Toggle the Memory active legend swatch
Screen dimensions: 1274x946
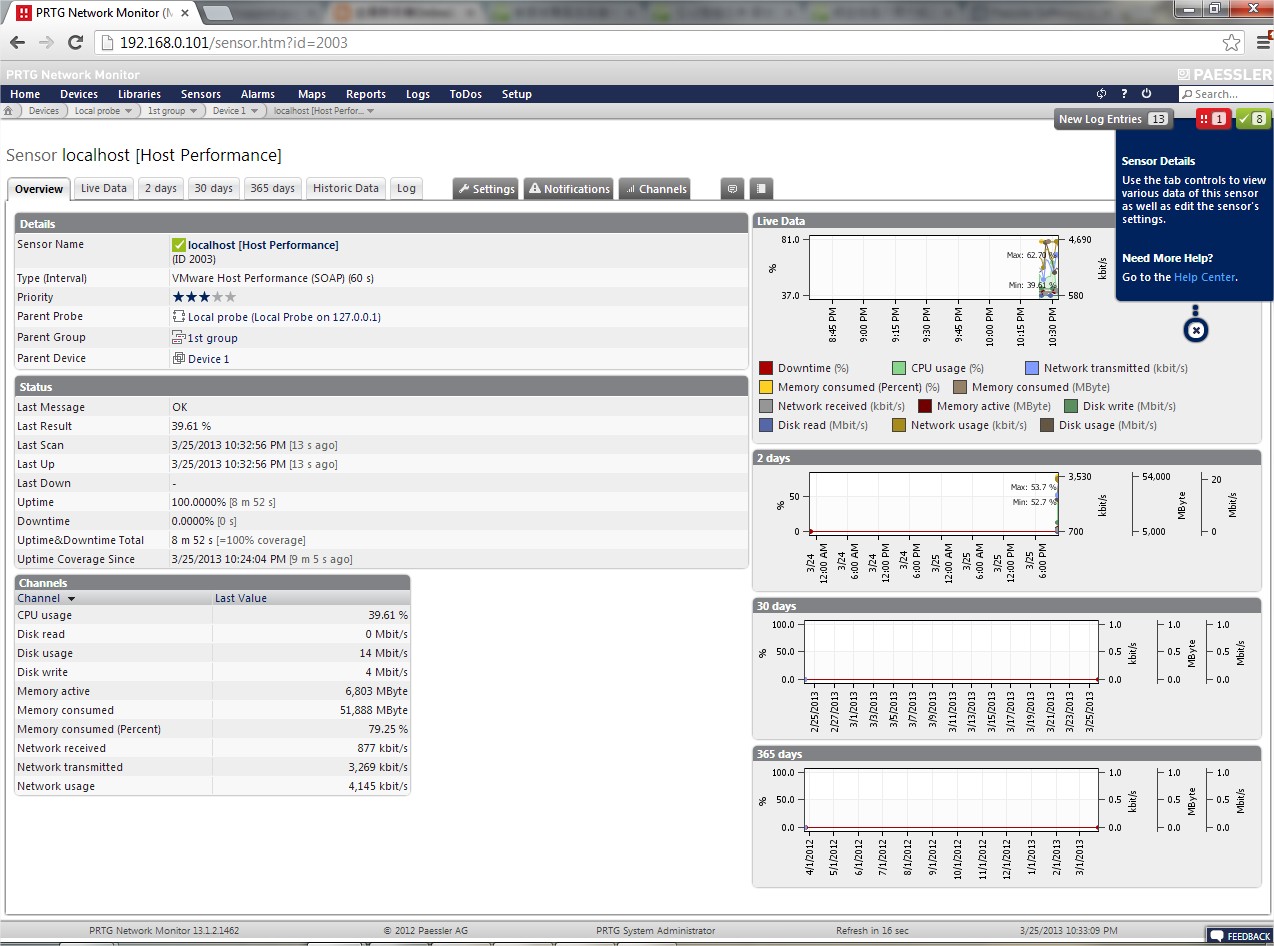pyautogui.click(x=925, y=406)
